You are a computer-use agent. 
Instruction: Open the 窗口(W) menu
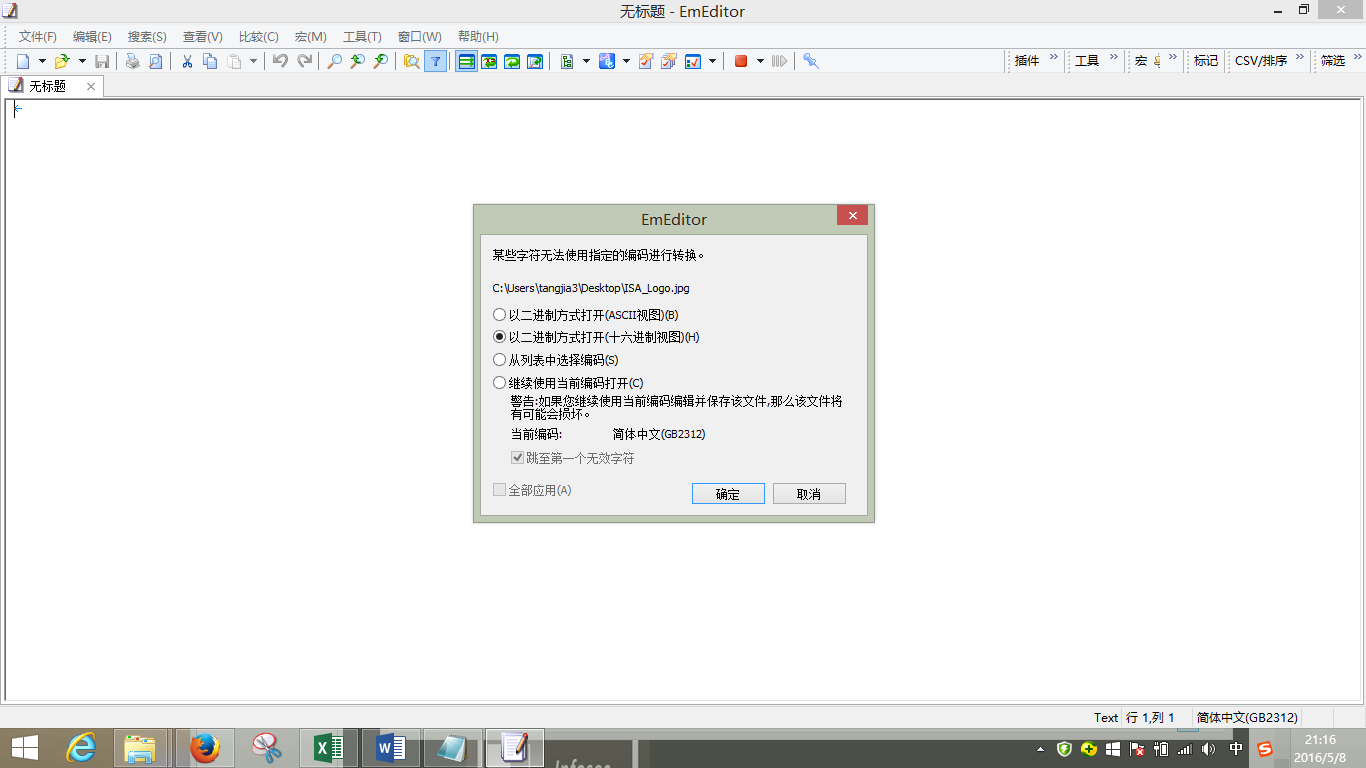(x=419, y=36)
